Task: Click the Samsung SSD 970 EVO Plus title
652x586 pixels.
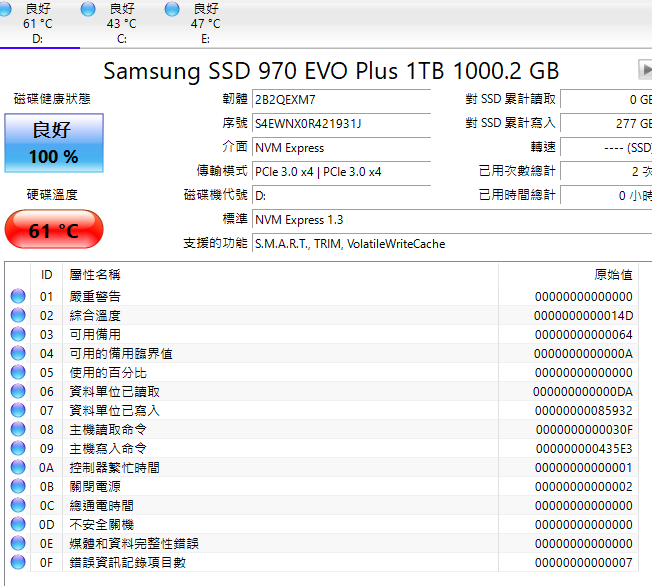Action: click(x=331, y=71)
